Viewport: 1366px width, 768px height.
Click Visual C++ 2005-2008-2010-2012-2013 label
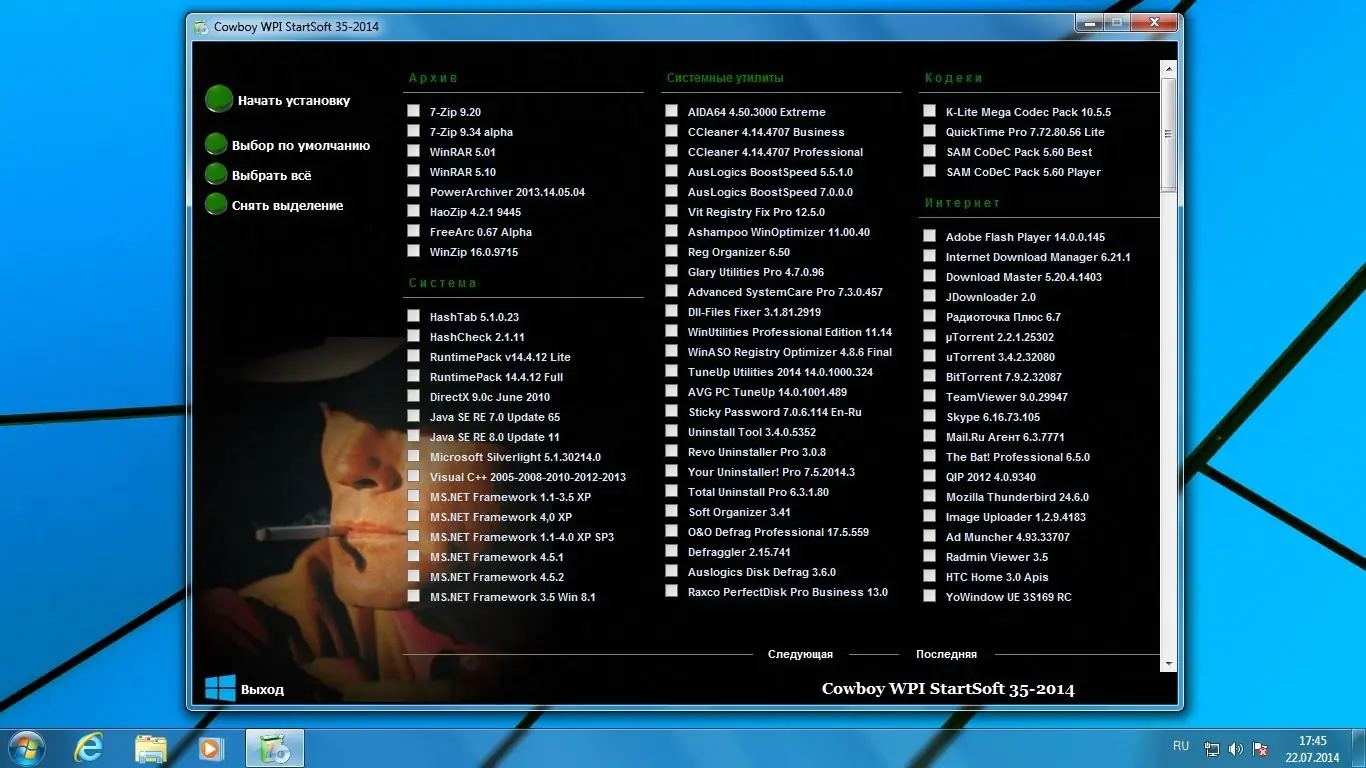click(x=528, y=477)
